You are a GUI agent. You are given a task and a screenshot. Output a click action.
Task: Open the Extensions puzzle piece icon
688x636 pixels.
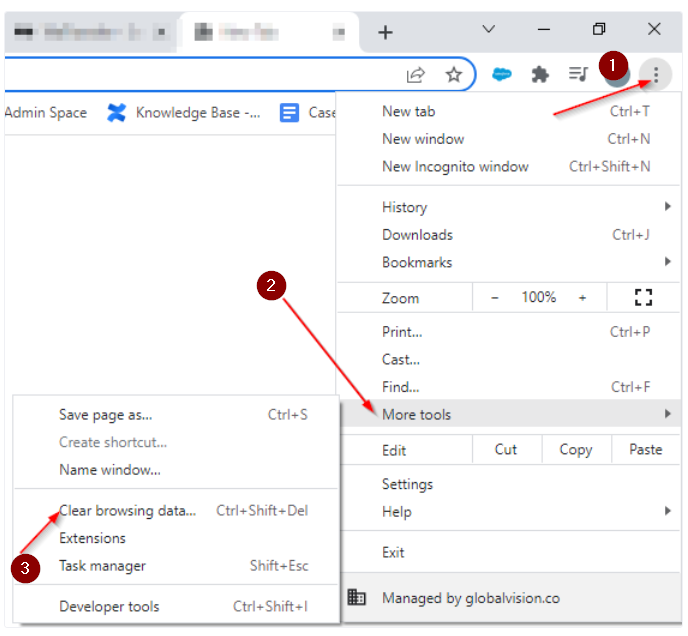coord(540,74)
